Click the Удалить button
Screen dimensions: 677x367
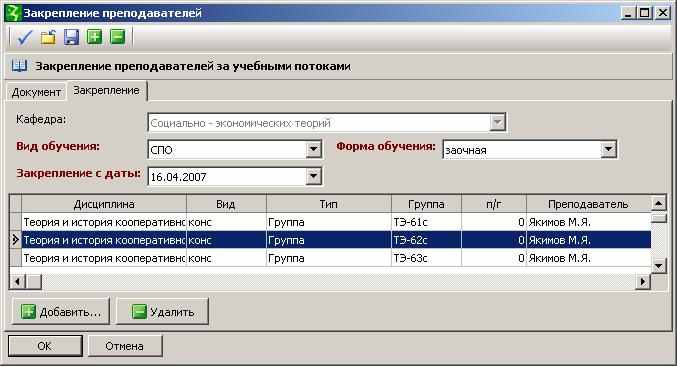[163, 311]
